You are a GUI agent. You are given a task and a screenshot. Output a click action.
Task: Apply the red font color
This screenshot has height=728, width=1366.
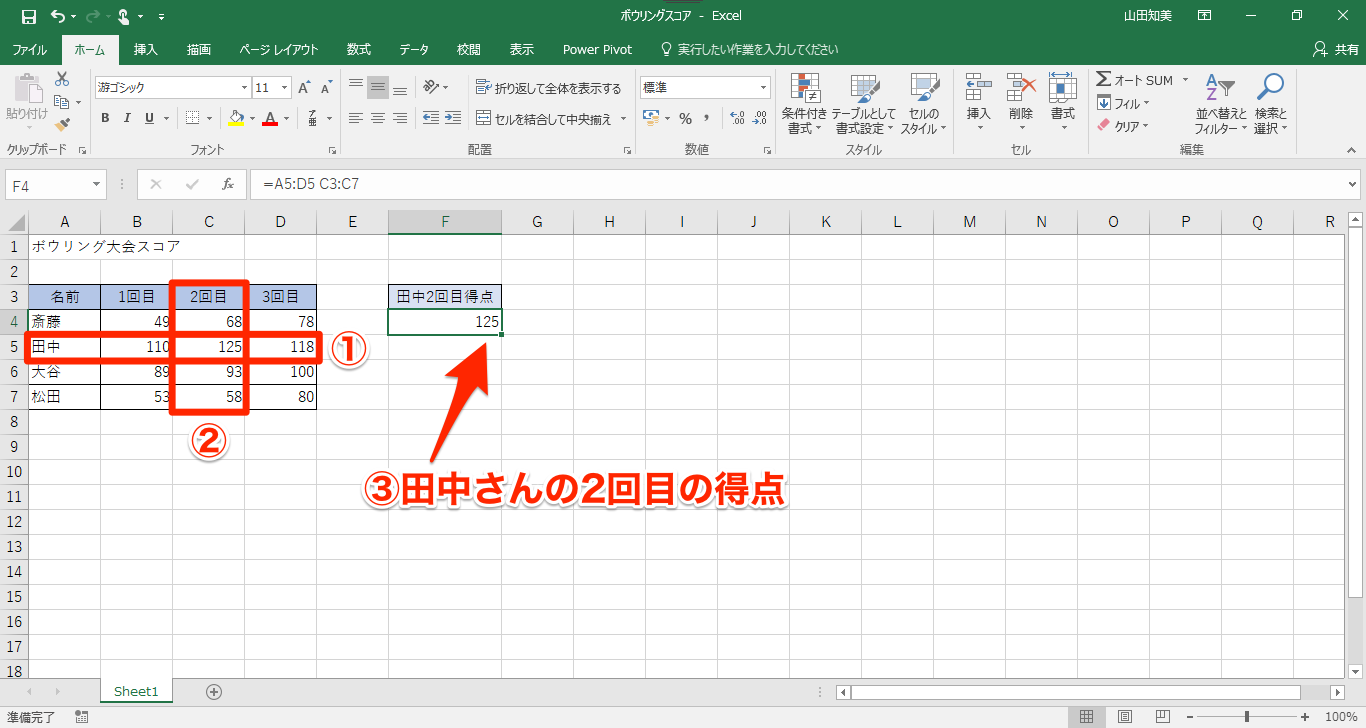269,118
